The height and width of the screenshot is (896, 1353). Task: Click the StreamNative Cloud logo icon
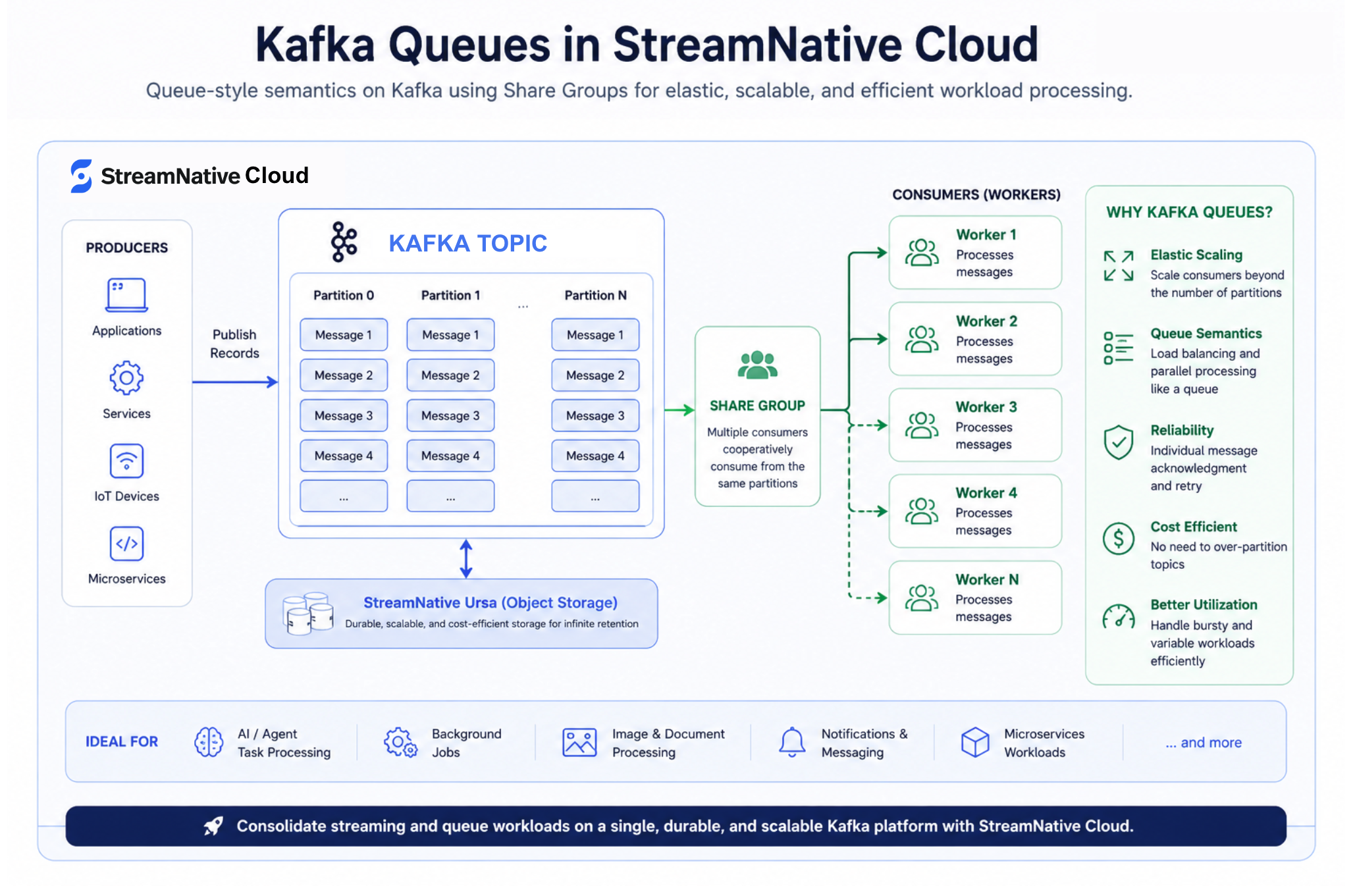click(x=81, y=176)
